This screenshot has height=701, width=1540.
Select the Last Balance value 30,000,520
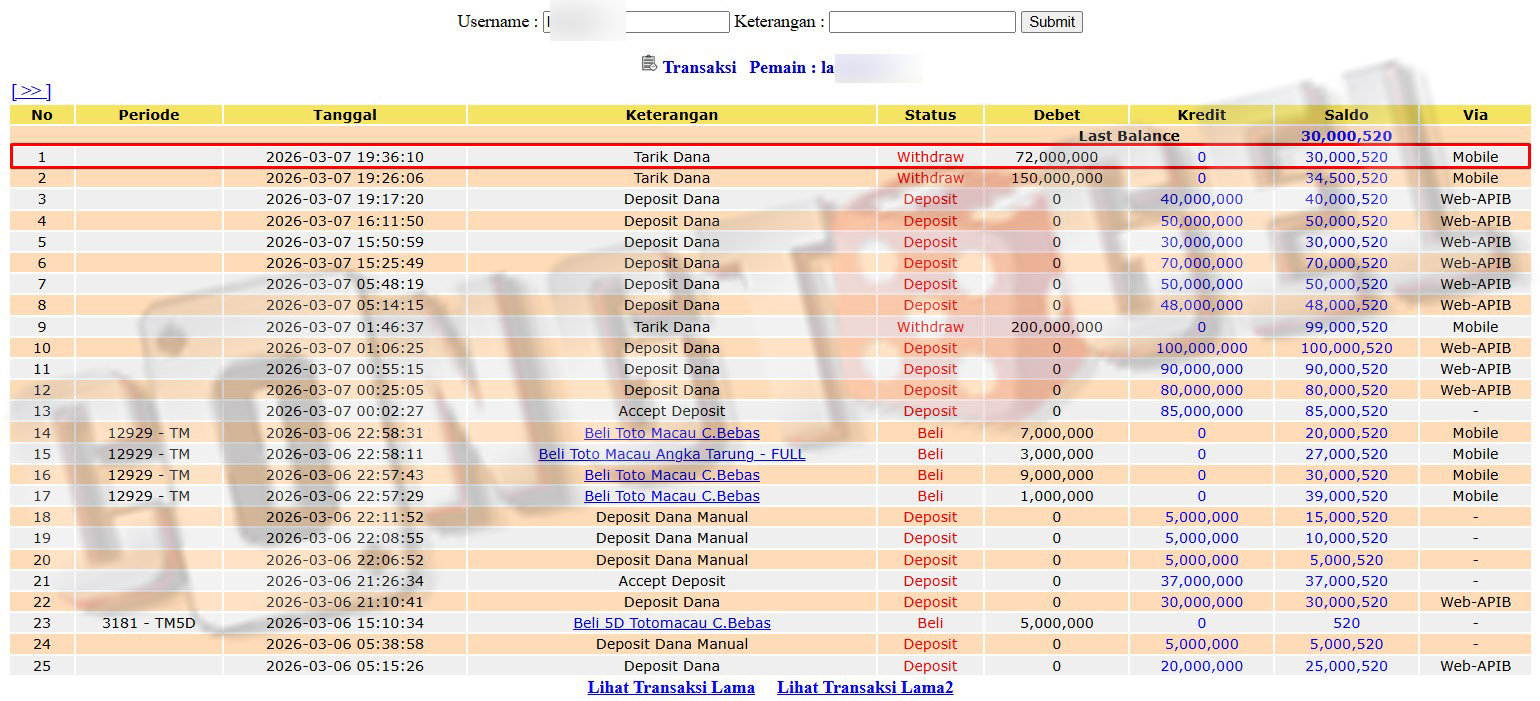1346,136
